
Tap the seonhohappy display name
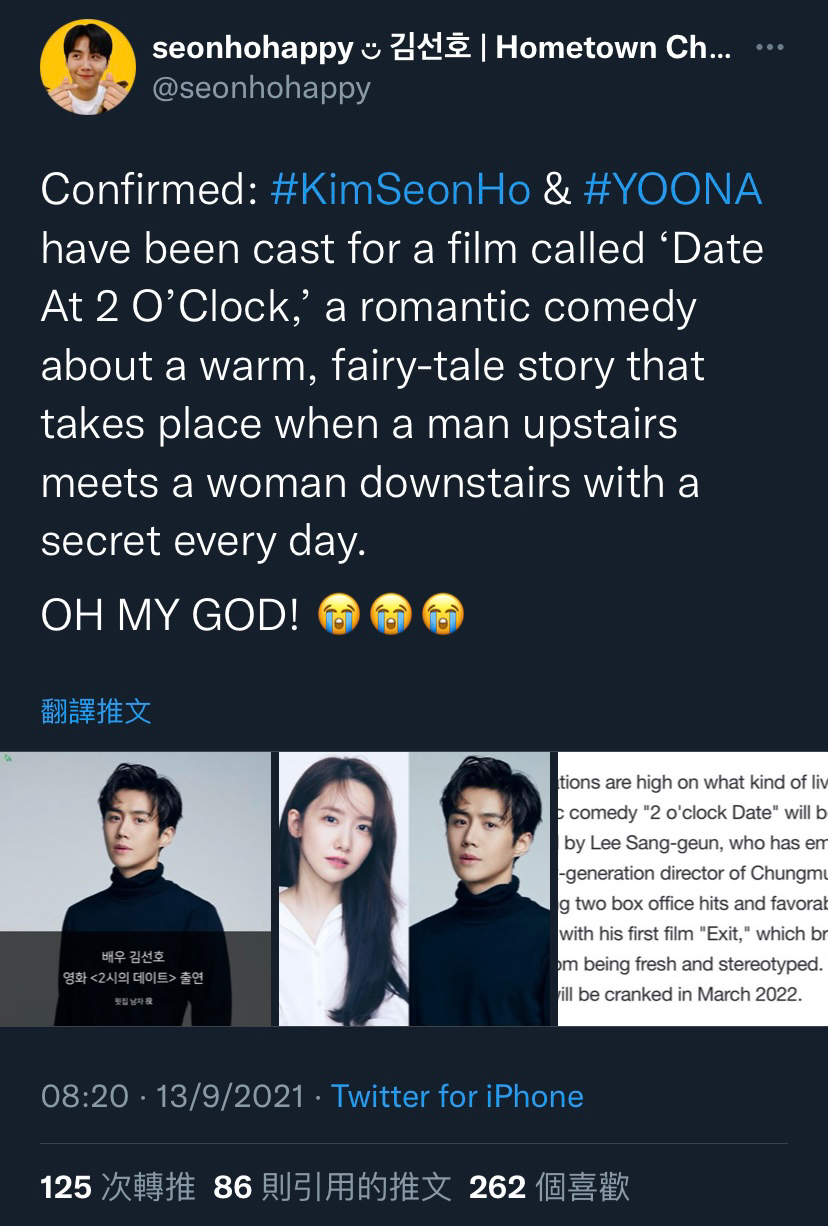(441, 47)
